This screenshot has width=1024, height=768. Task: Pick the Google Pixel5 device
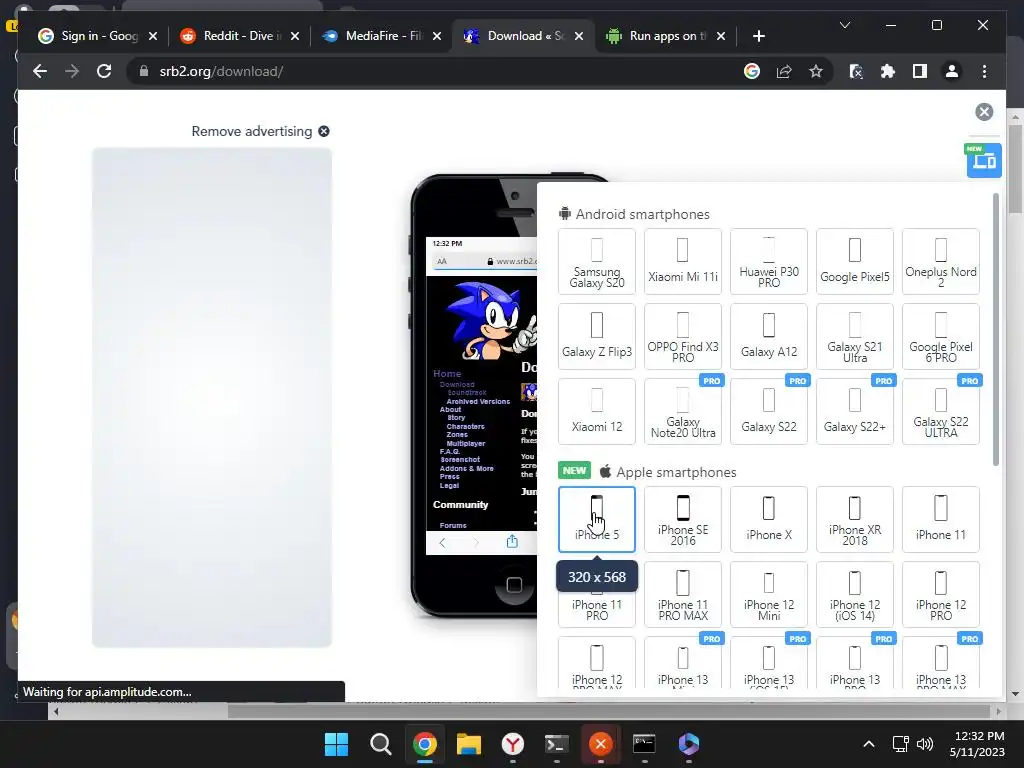click(x=855, y=262)
